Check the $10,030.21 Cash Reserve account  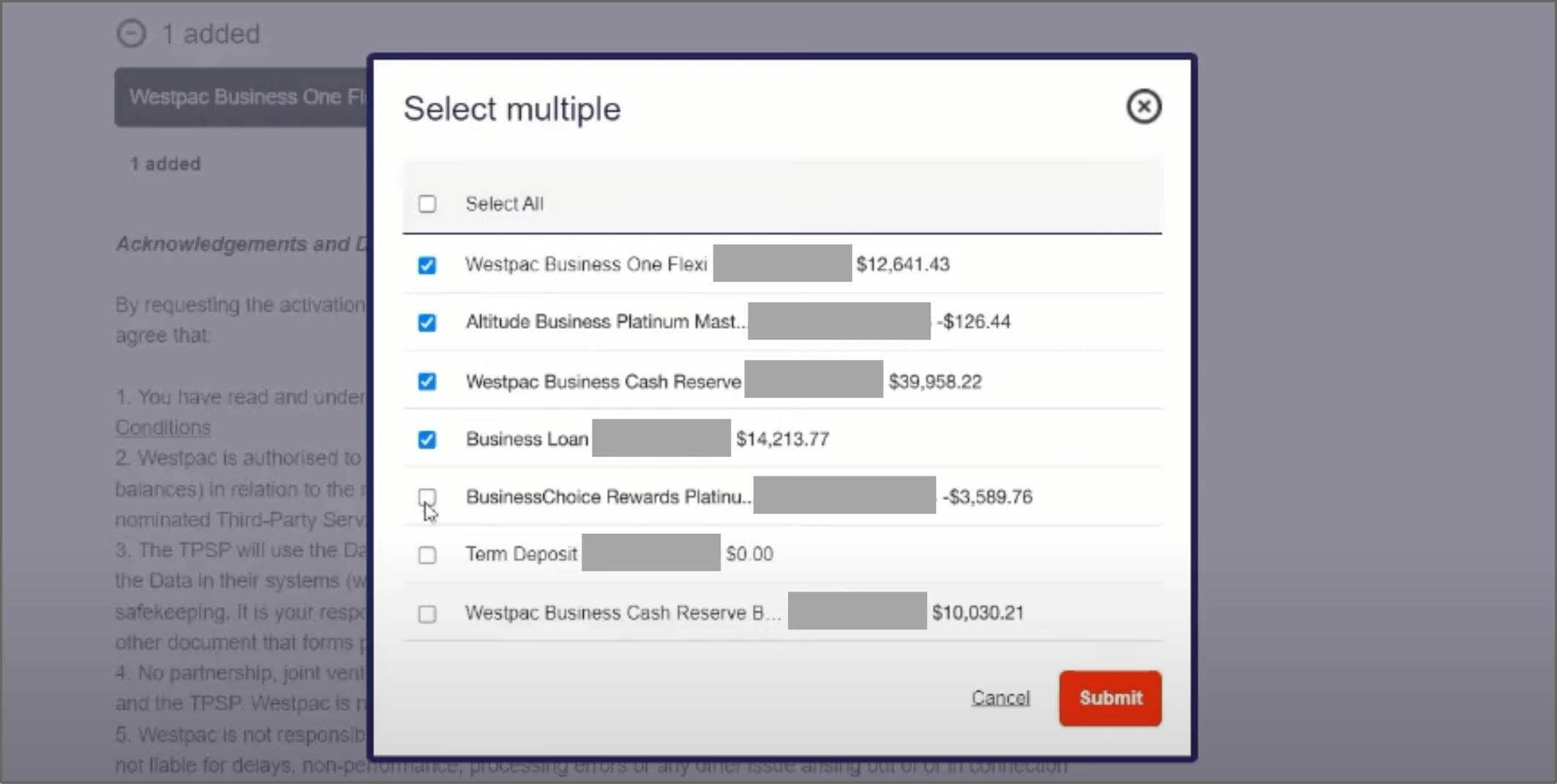pyautogui.click(x=427, y=614)
